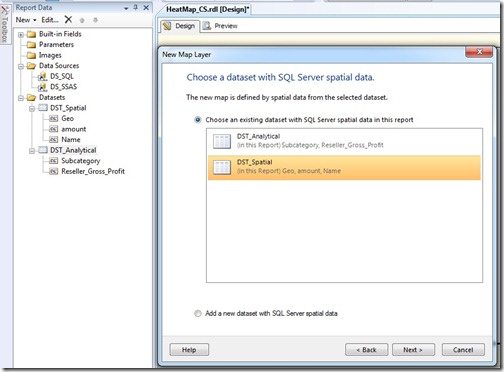This screenshot has height=372, width=504.
Task: Click the Reseller_Gross_Profit field icon
Action: click(x=53, y=171)
